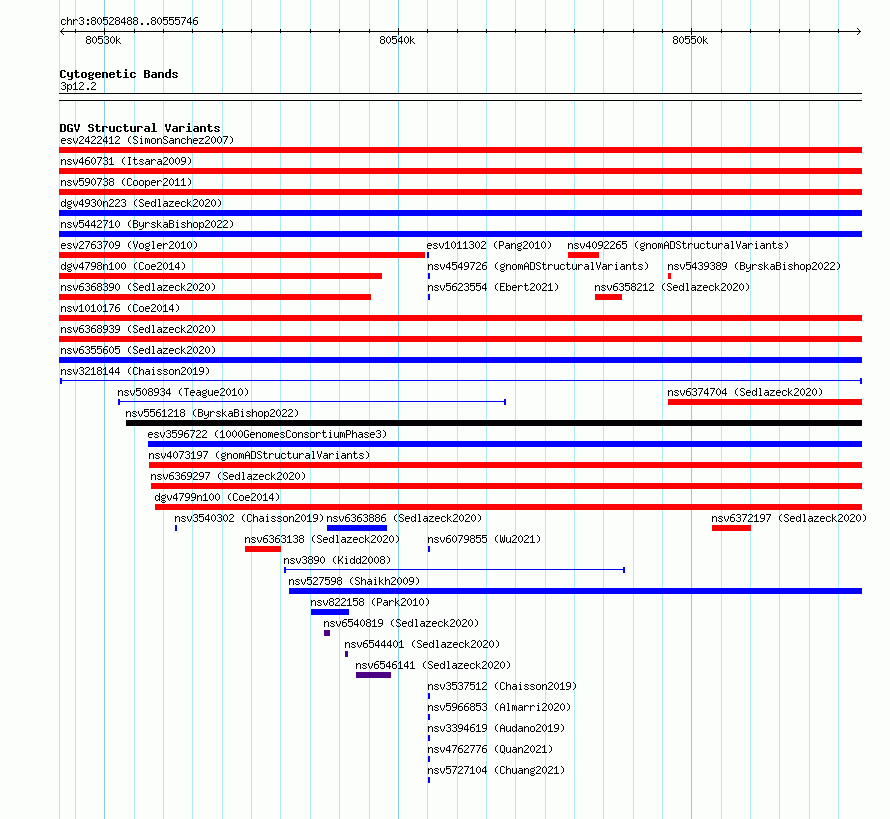
Task: Select the nsv460731 (Itsara2009) red bar label
Action: 126,161
